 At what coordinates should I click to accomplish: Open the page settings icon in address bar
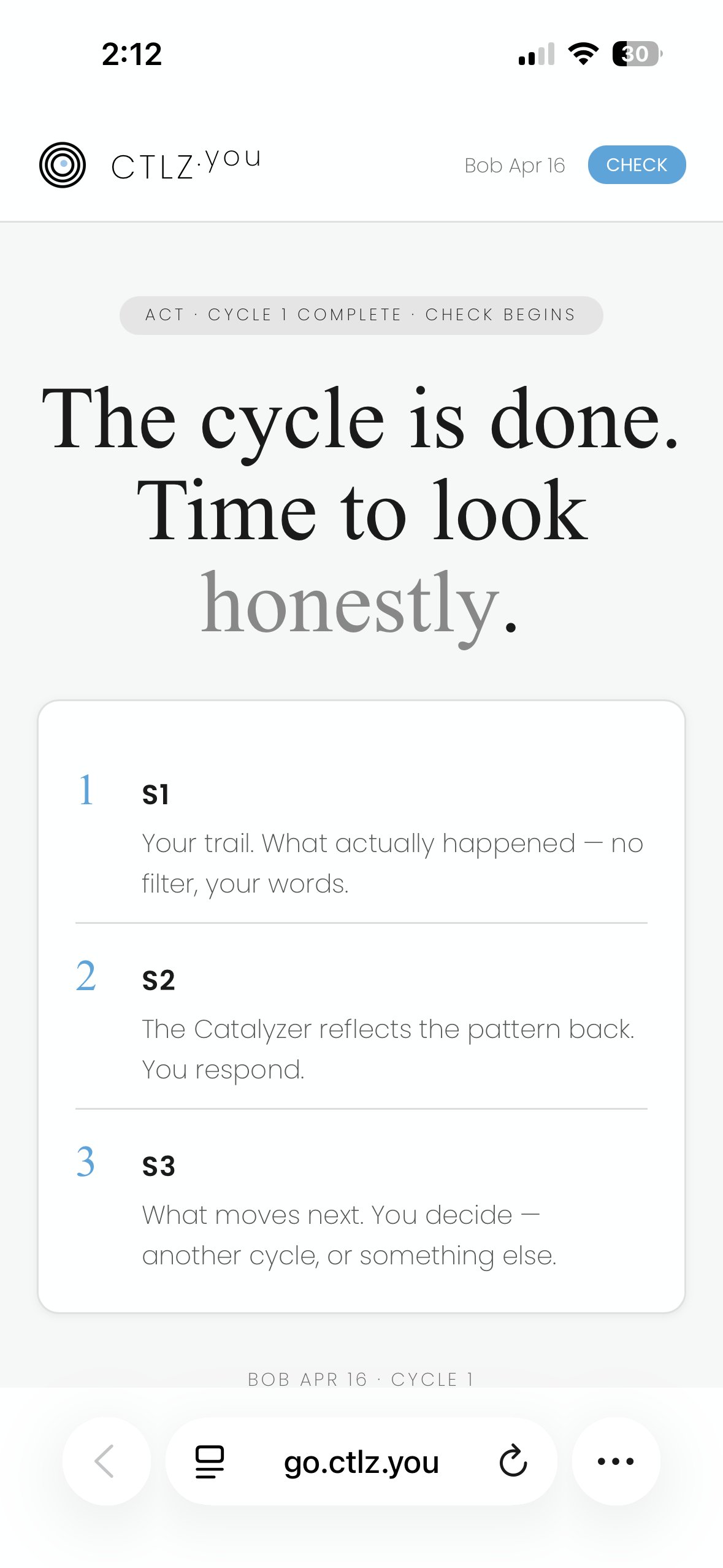coord(208,1462)
